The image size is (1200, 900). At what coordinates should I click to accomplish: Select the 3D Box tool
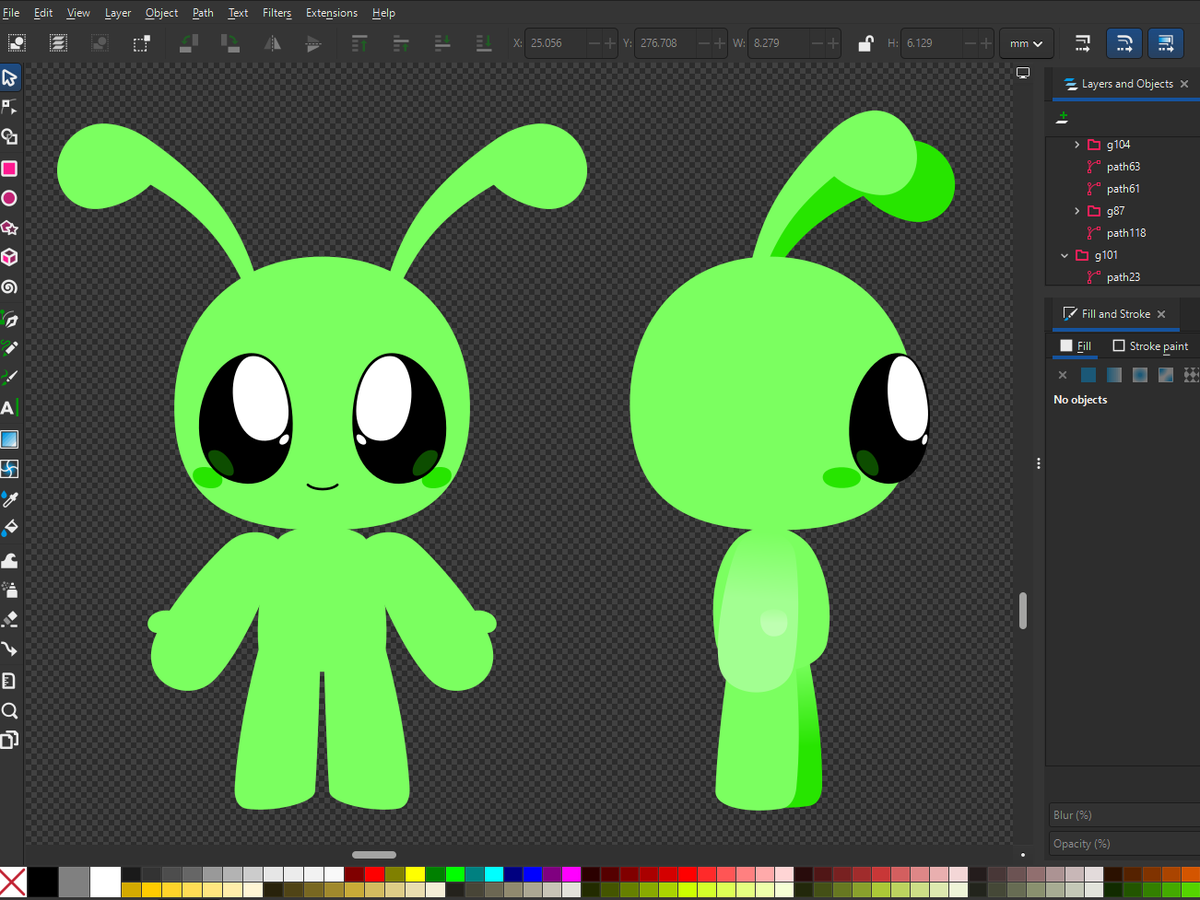coord(10,257)
